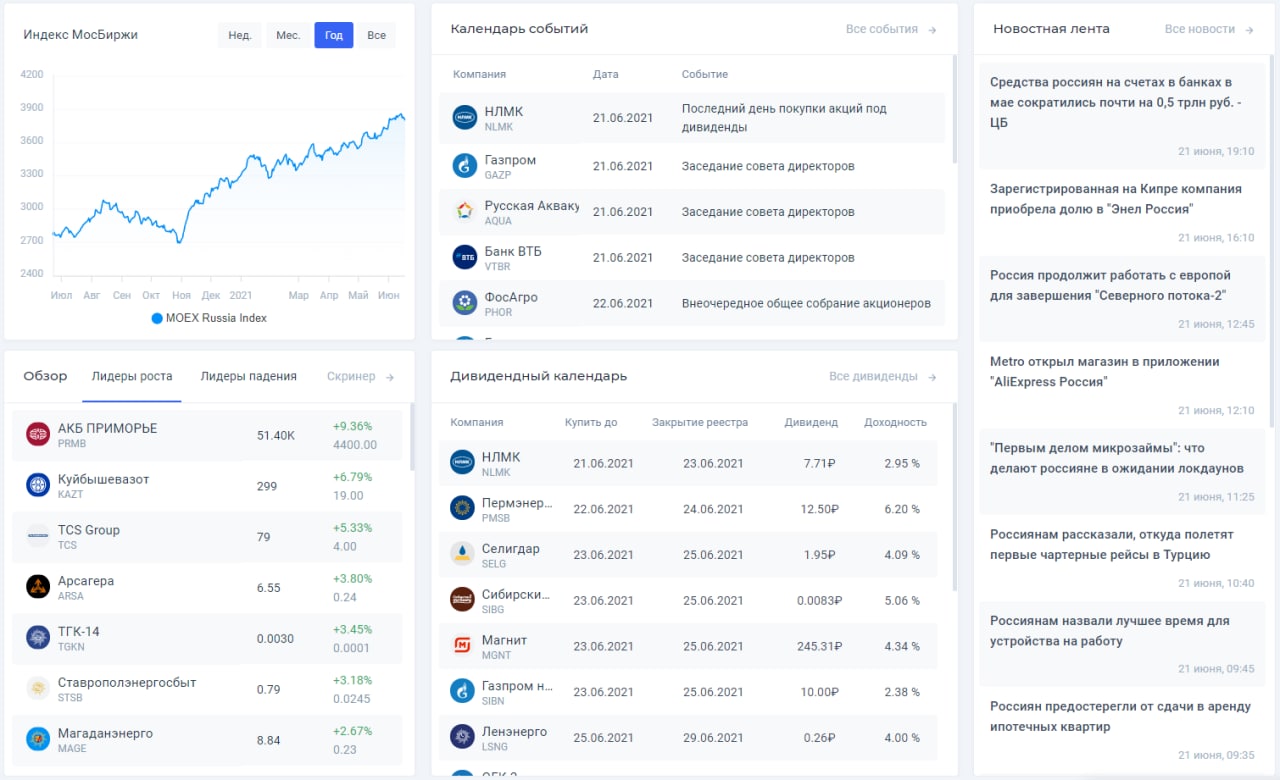Image resolution: width=1280 pixels, height=780 pixels.
Task: Click the Банк ВТБ logo icon
Action: [465, 257]
